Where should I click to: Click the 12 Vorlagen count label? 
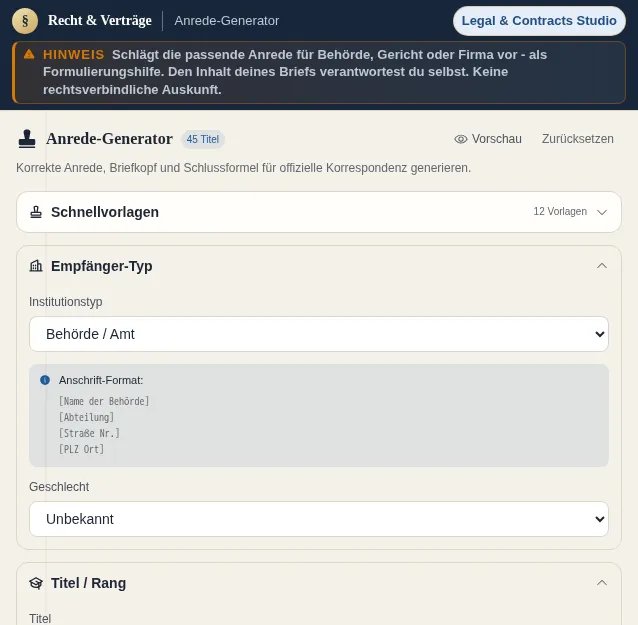point(560,212)
